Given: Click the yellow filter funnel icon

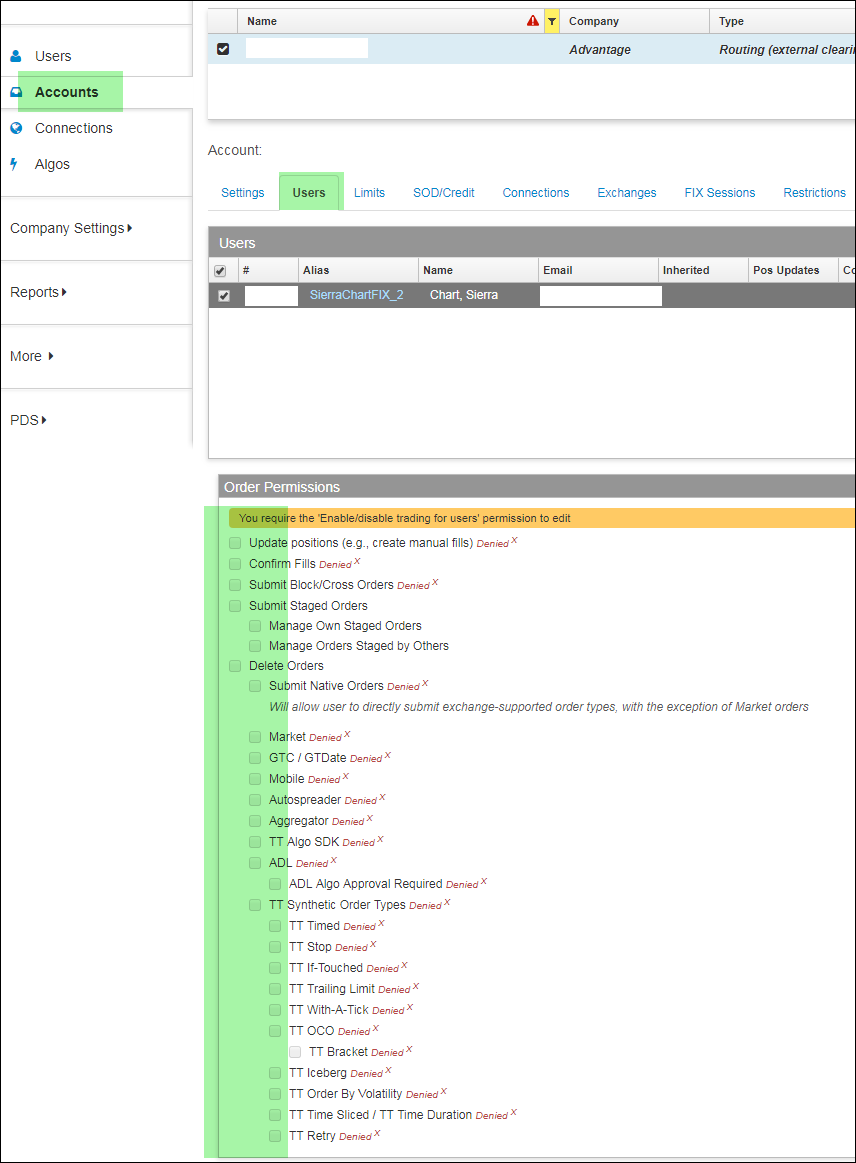Looking at the screenshot, I should point(552,22).
